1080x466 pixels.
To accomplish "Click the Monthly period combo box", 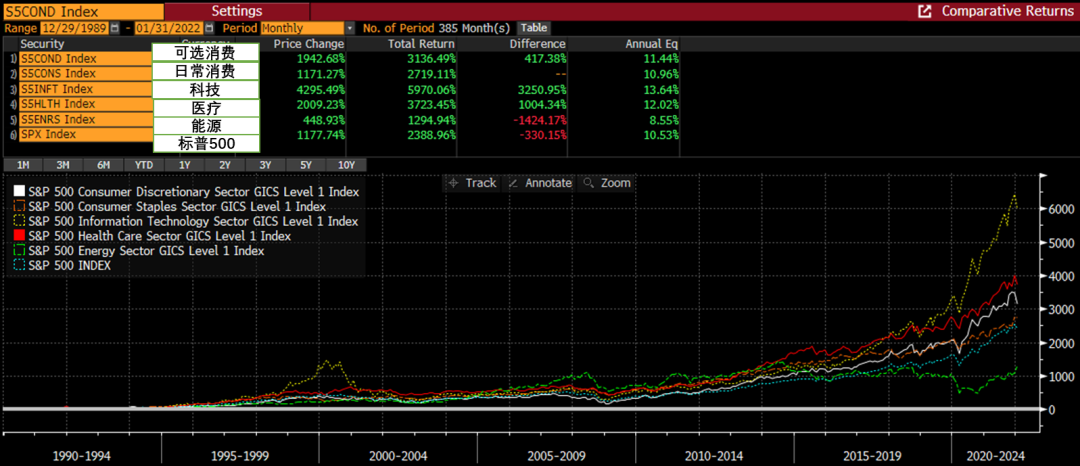I will tap(302, 28).
